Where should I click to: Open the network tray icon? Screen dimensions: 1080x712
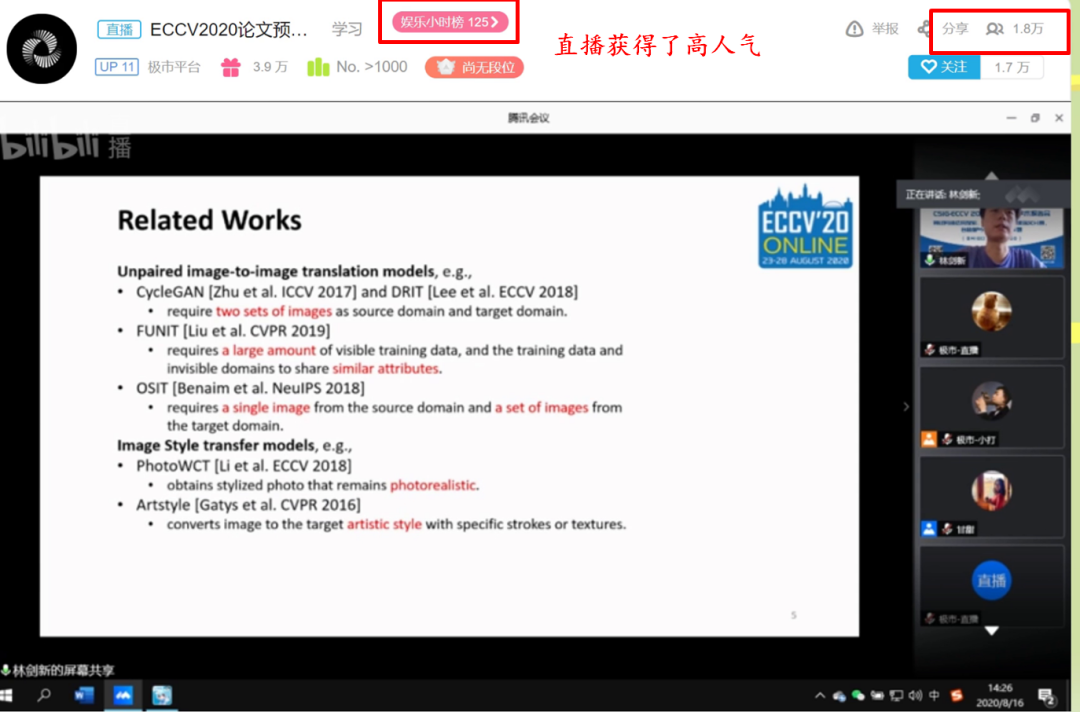[896, 695]
